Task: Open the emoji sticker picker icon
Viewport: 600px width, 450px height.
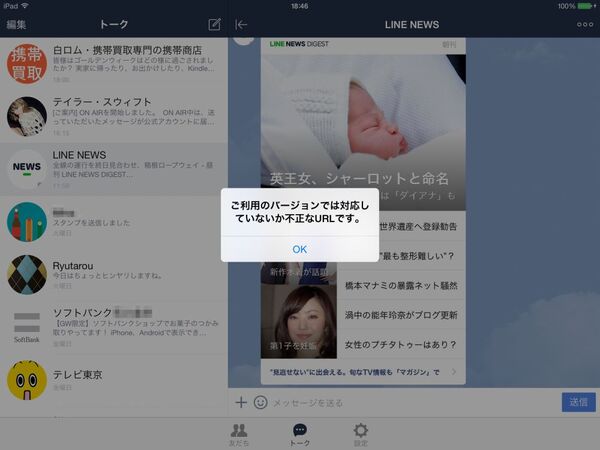Action: pos(261,402)
